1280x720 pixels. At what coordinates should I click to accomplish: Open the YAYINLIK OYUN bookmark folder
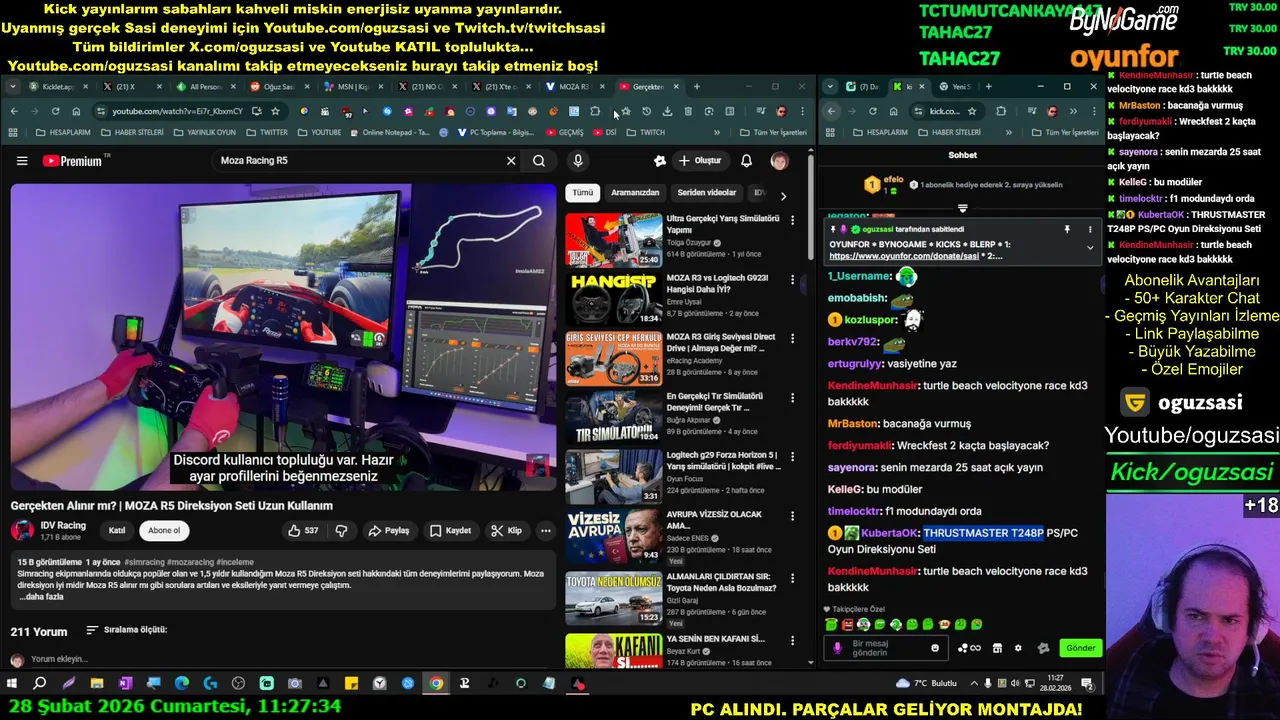(x=204, y=132)
